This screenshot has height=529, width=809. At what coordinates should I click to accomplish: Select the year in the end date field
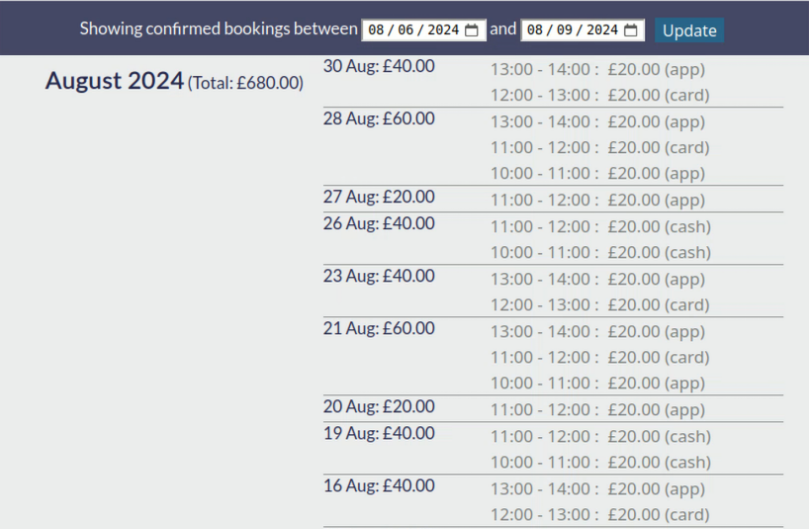[x=602, y=30]
